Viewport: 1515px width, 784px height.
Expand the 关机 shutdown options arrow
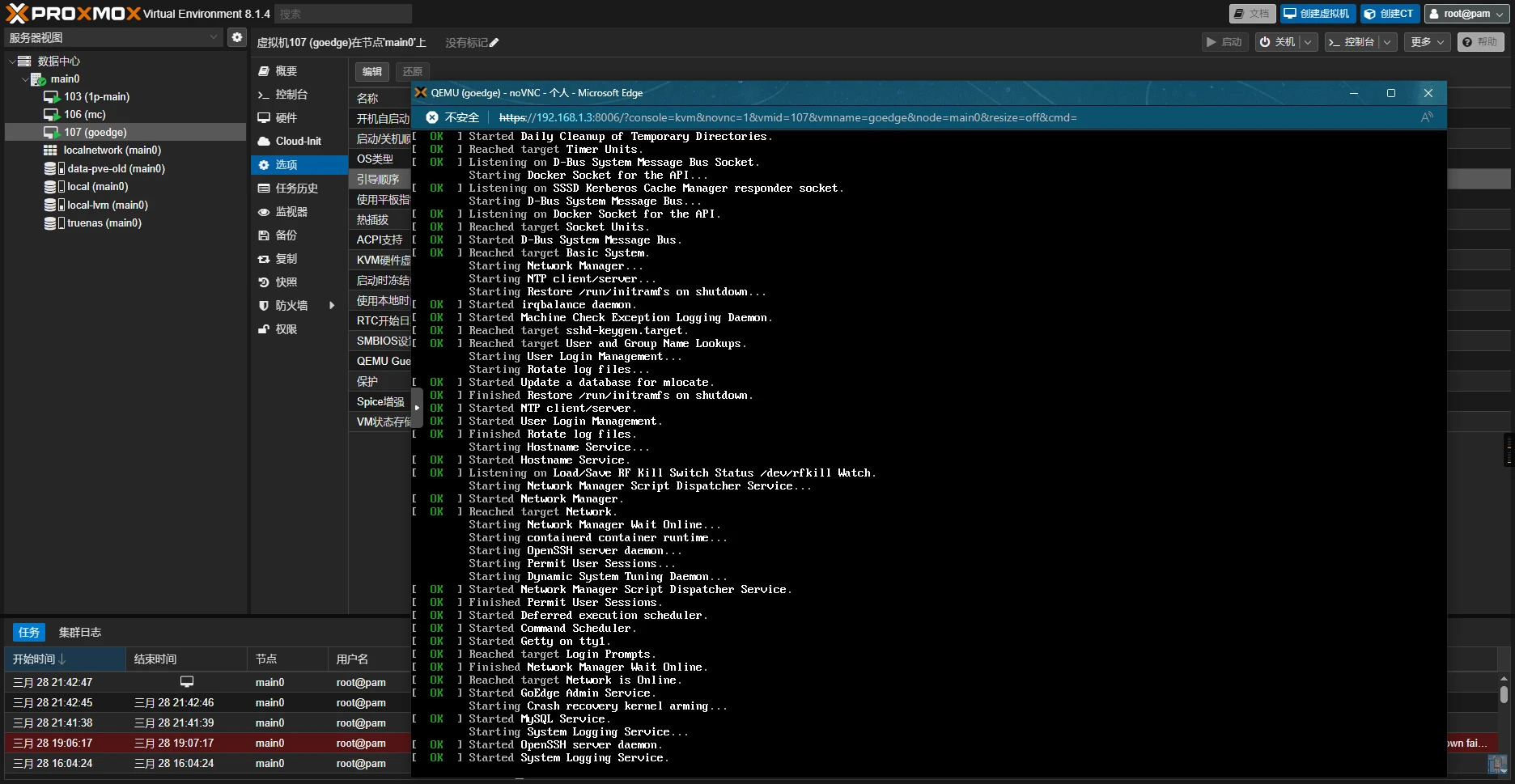(x=1309, y=42)
